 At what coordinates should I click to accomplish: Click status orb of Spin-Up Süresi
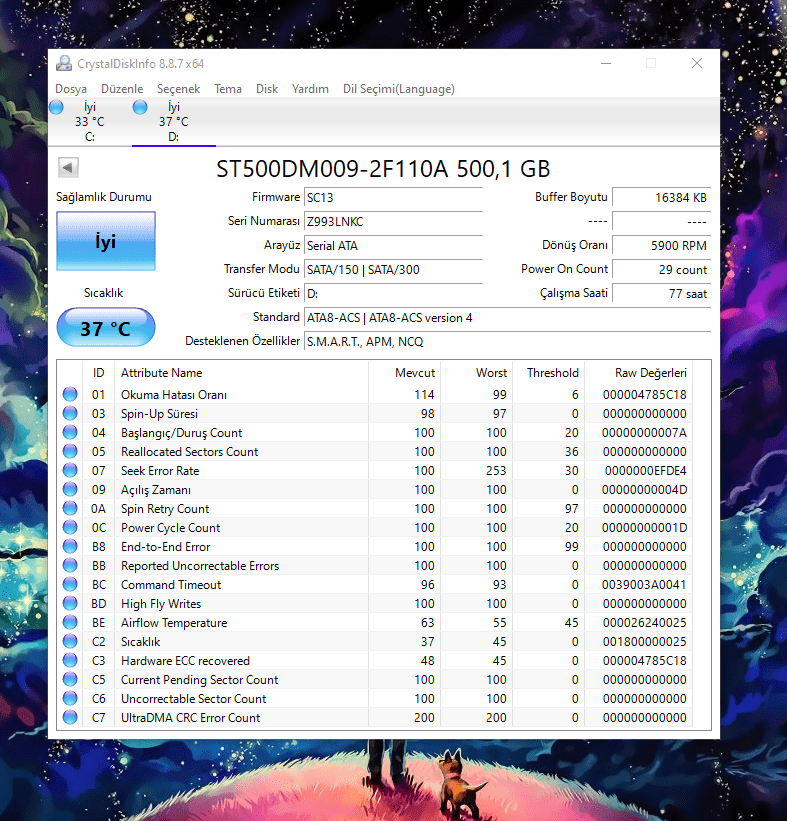click(70, 413)
